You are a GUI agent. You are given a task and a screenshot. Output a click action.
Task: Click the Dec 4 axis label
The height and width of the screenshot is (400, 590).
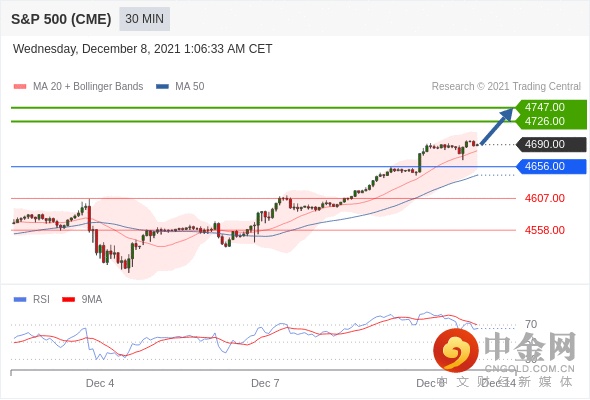pyautogui.click(x=100, y=383)
